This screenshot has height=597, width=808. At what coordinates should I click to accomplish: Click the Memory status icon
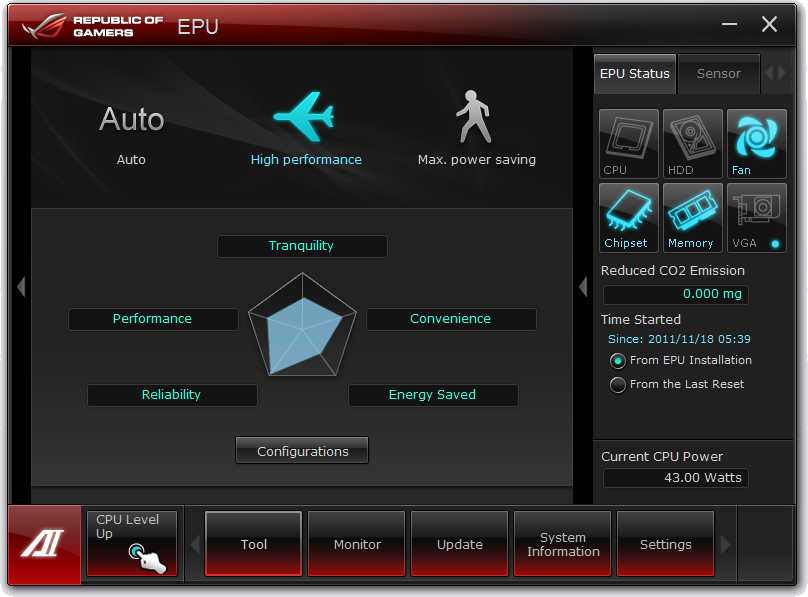pos(692,218)
